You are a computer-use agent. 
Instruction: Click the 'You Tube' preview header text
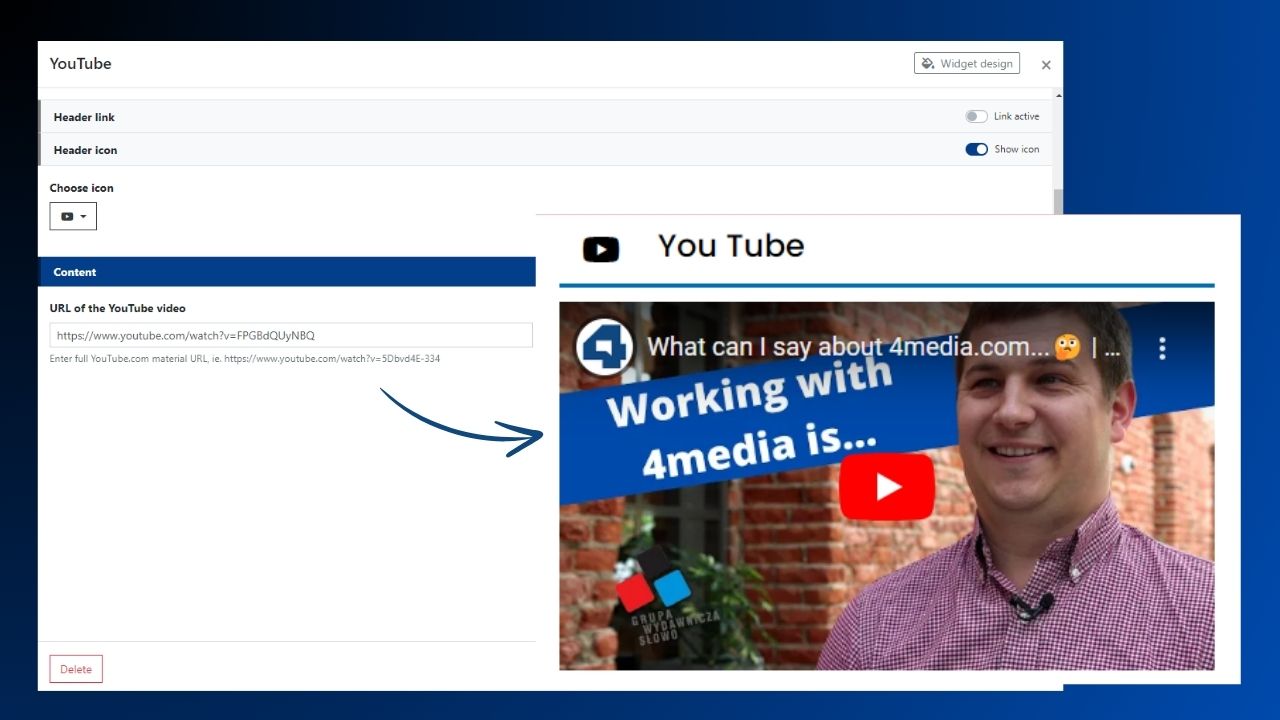pos(731,245)
